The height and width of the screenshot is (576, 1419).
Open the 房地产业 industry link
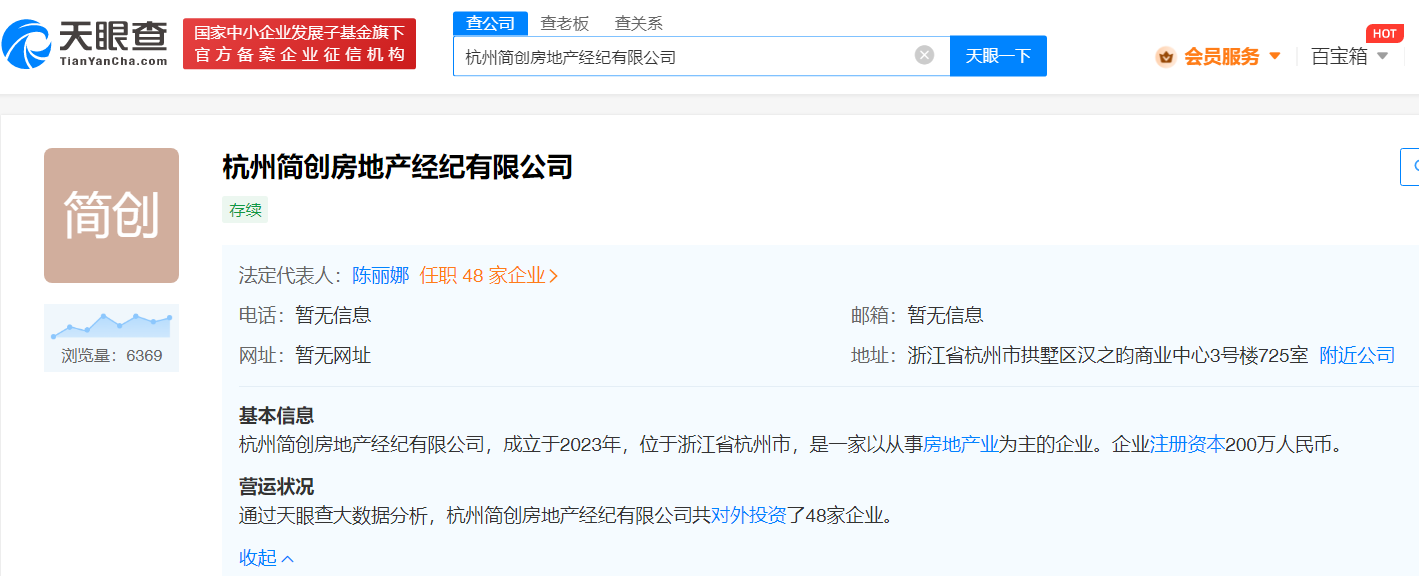pyautogui.click(x=961, y=444)
